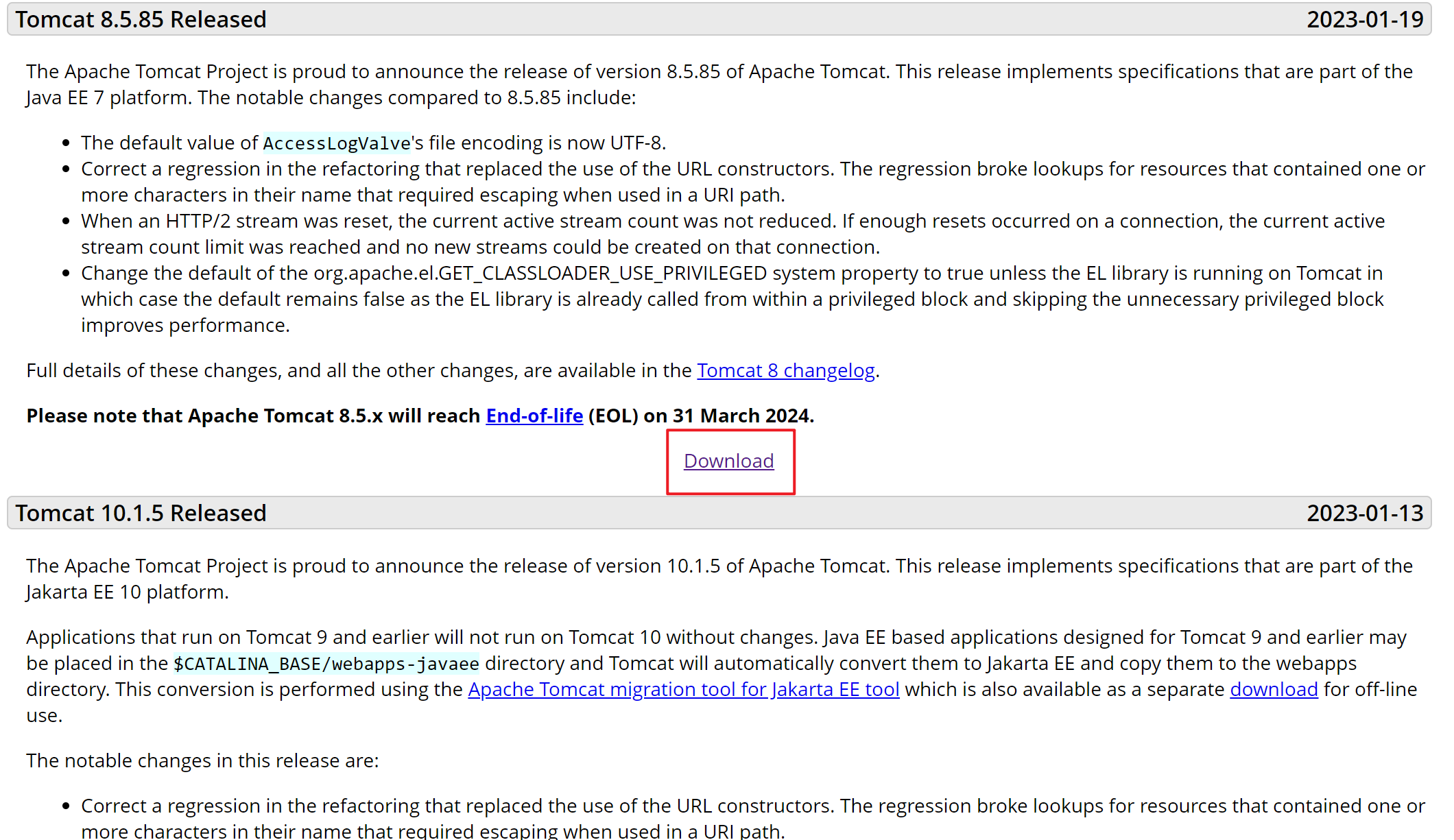
Task: Click the Download link for Tomcat 8.5.85
Action: click(x=729, y=461)
